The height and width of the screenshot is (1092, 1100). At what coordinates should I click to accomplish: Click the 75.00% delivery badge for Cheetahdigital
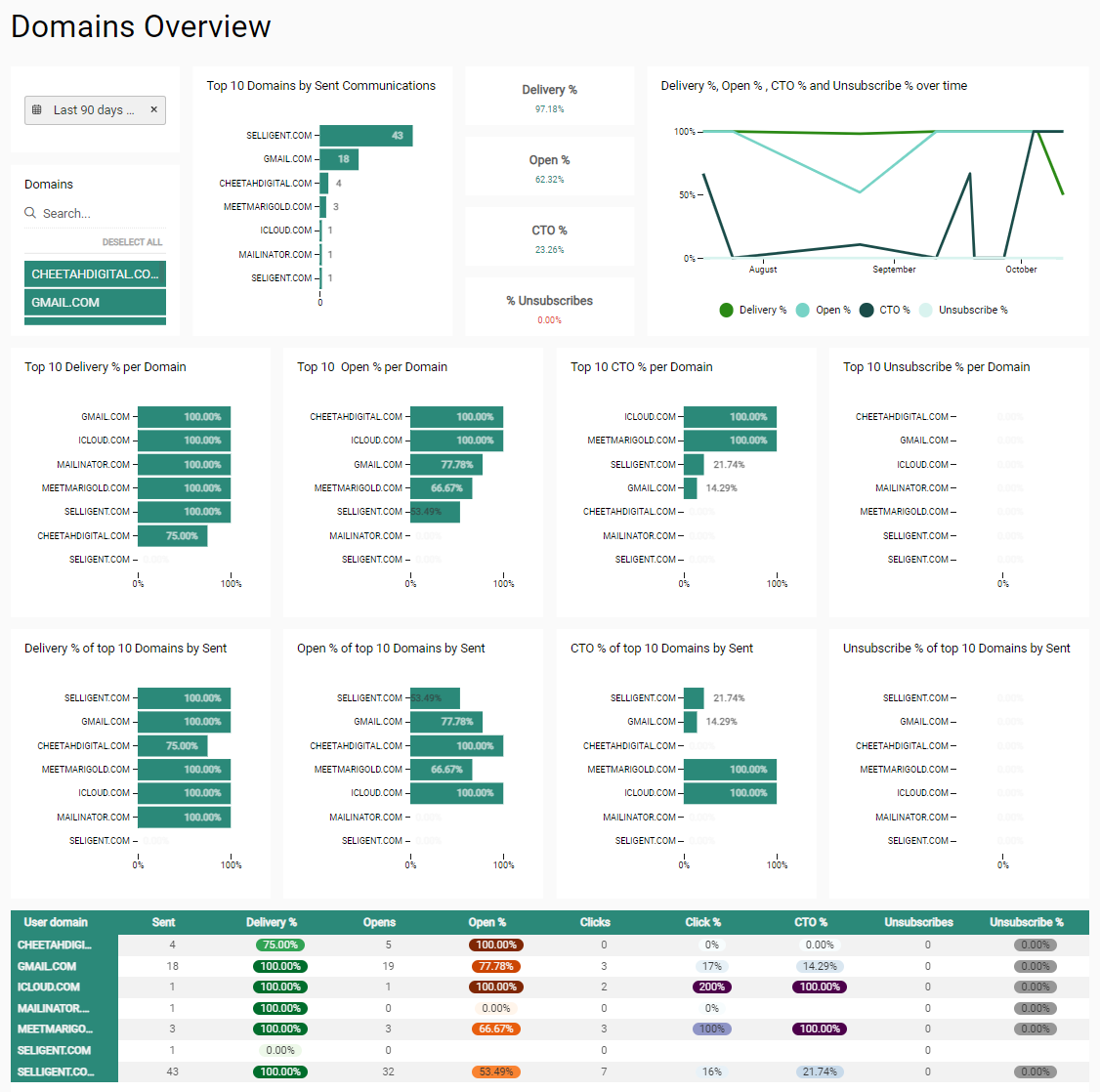click(x=280, y=945)
